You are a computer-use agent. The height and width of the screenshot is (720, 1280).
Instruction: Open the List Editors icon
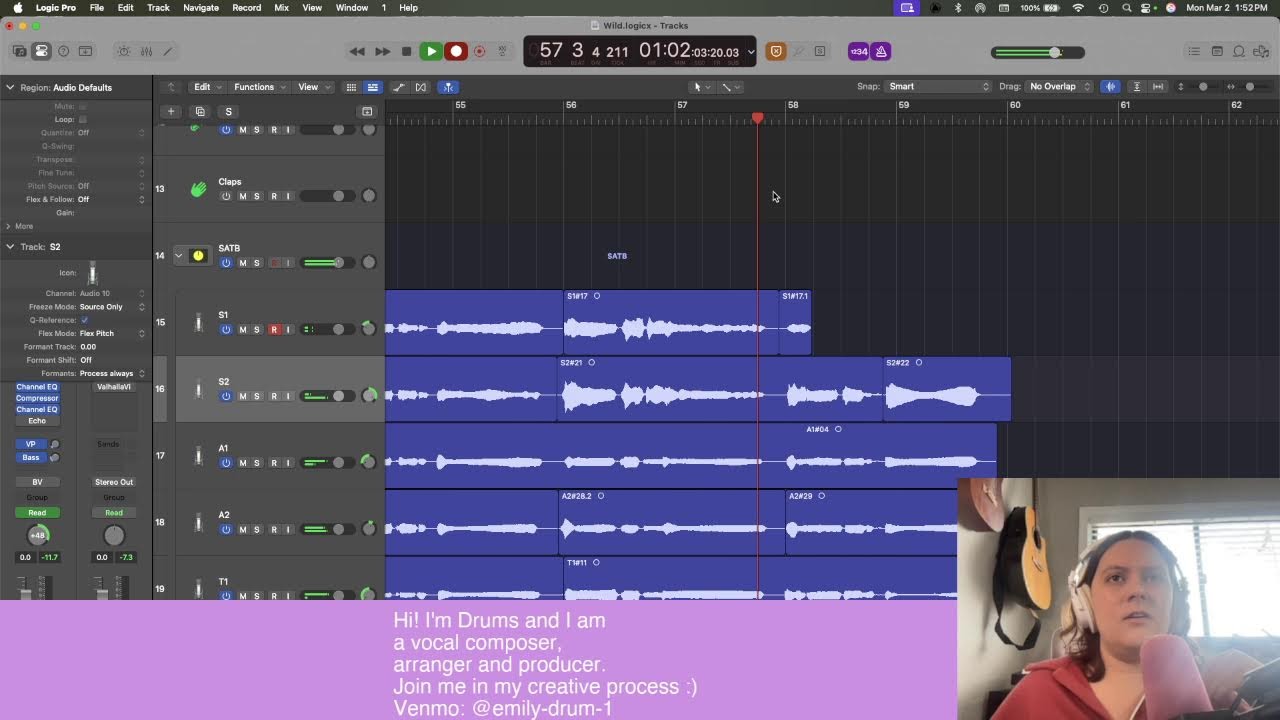[x=1194, y=51]
